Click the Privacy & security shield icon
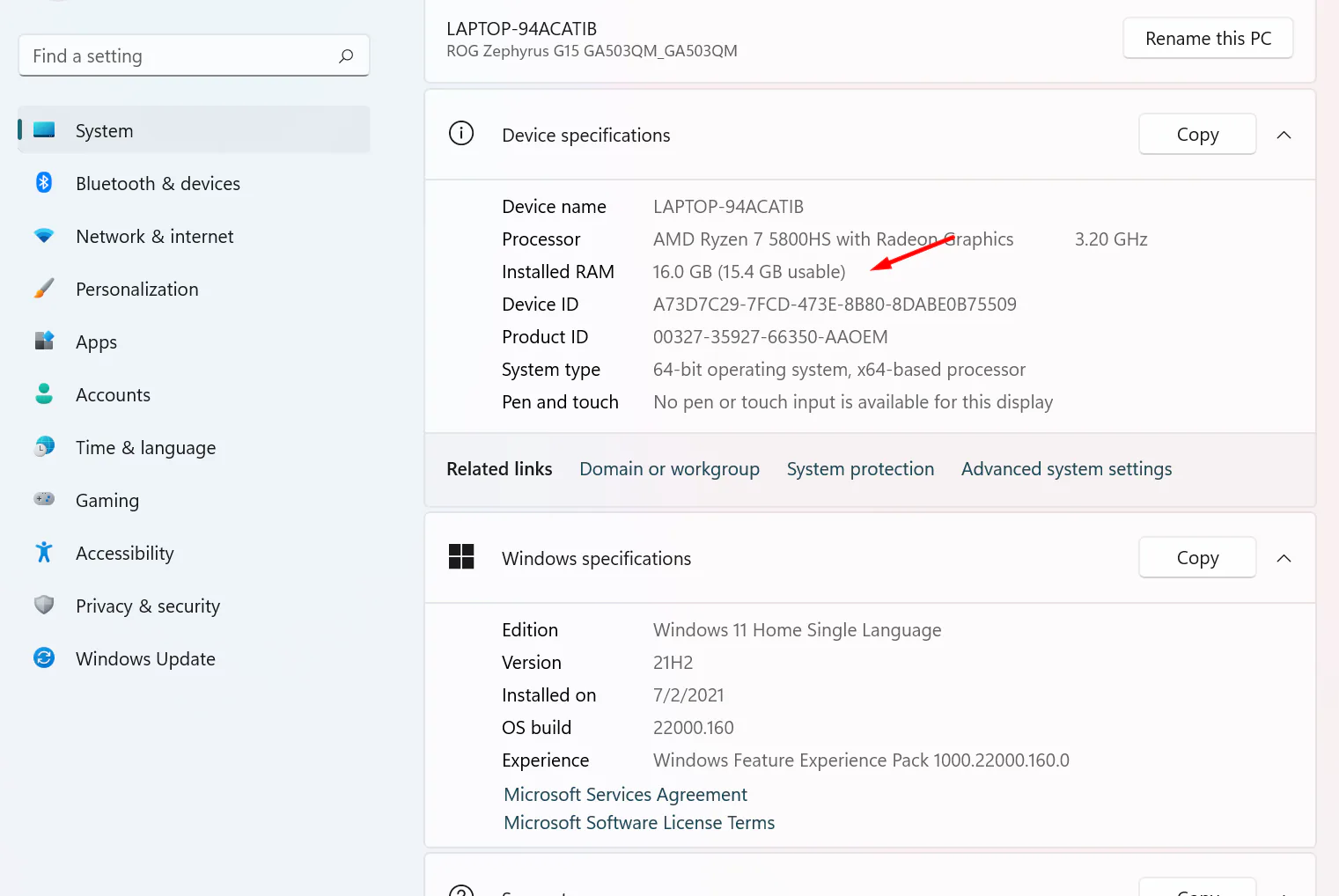 [x=44, y=605]
